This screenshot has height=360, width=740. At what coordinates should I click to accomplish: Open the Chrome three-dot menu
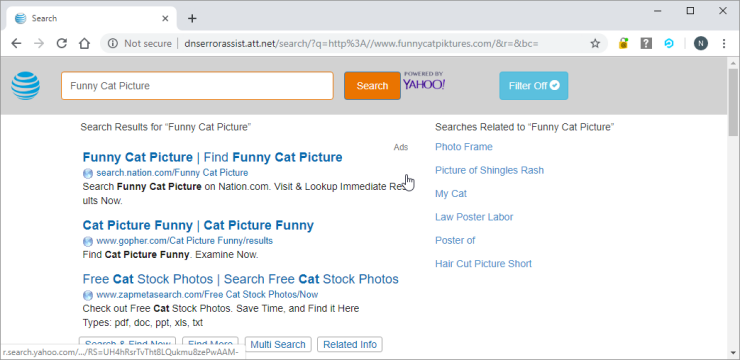(x=724, y=43)
